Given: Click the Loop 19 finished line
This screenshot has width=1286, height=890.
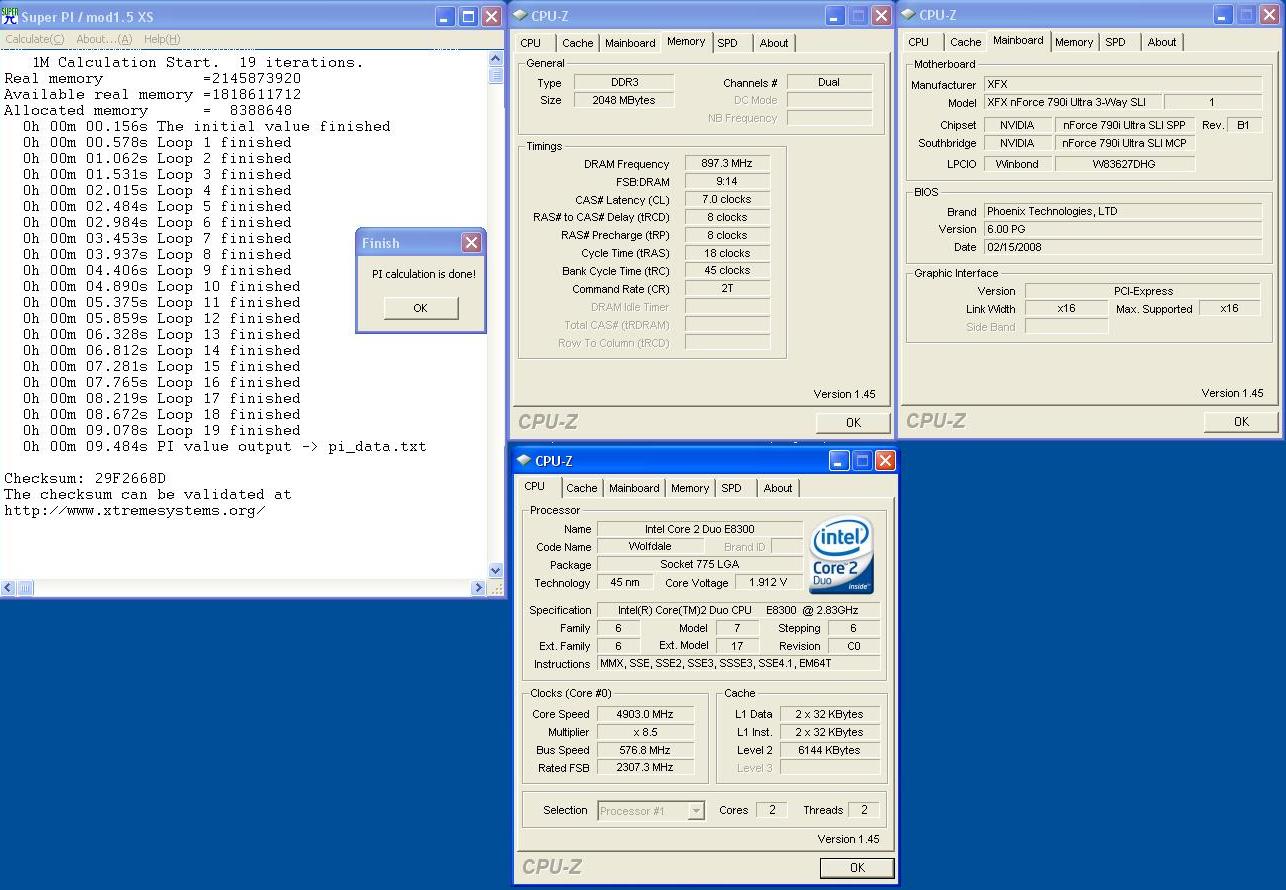Looking at the screenshot, I should [x=162, y=430].
